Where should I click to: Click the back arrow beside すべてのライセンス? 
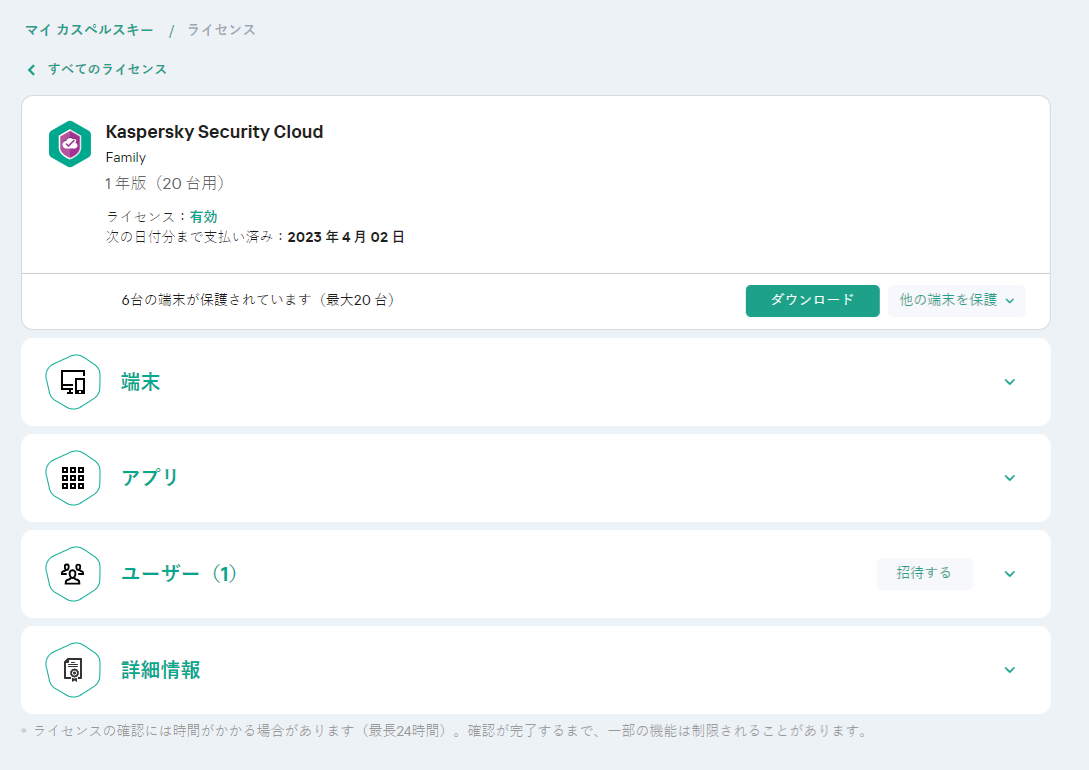tap(32, 70)
